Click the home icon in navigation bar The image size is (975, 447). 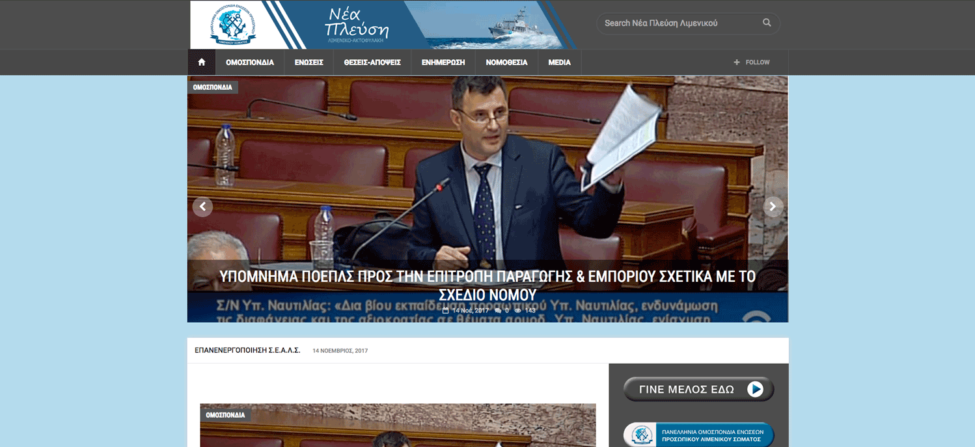202,62
